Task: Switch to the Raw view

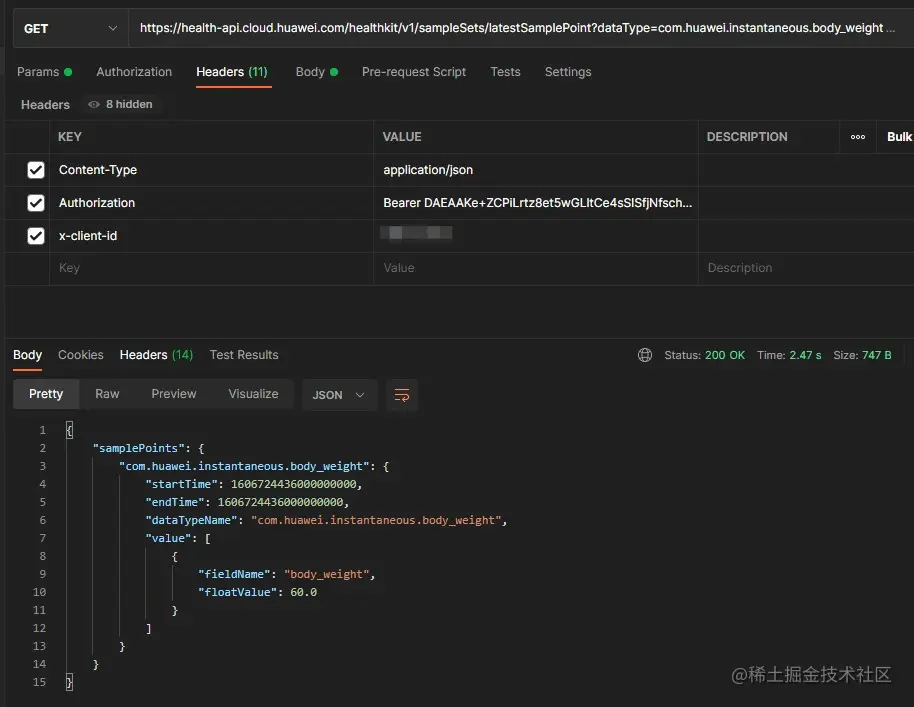Action: point(107,394)
